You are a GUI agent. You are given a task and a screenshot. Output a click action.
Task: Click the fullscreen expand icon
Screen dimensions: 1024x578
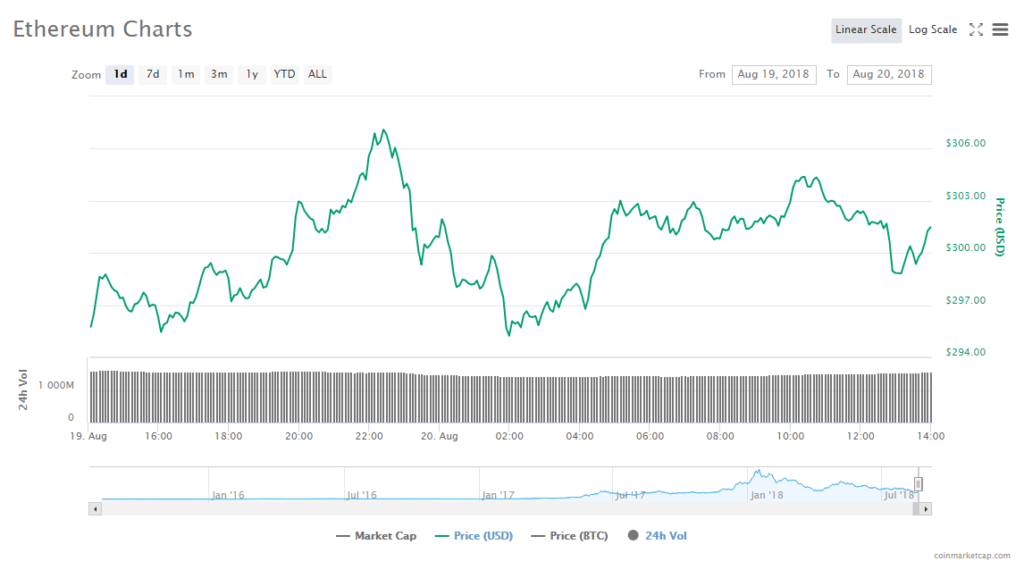976,30
